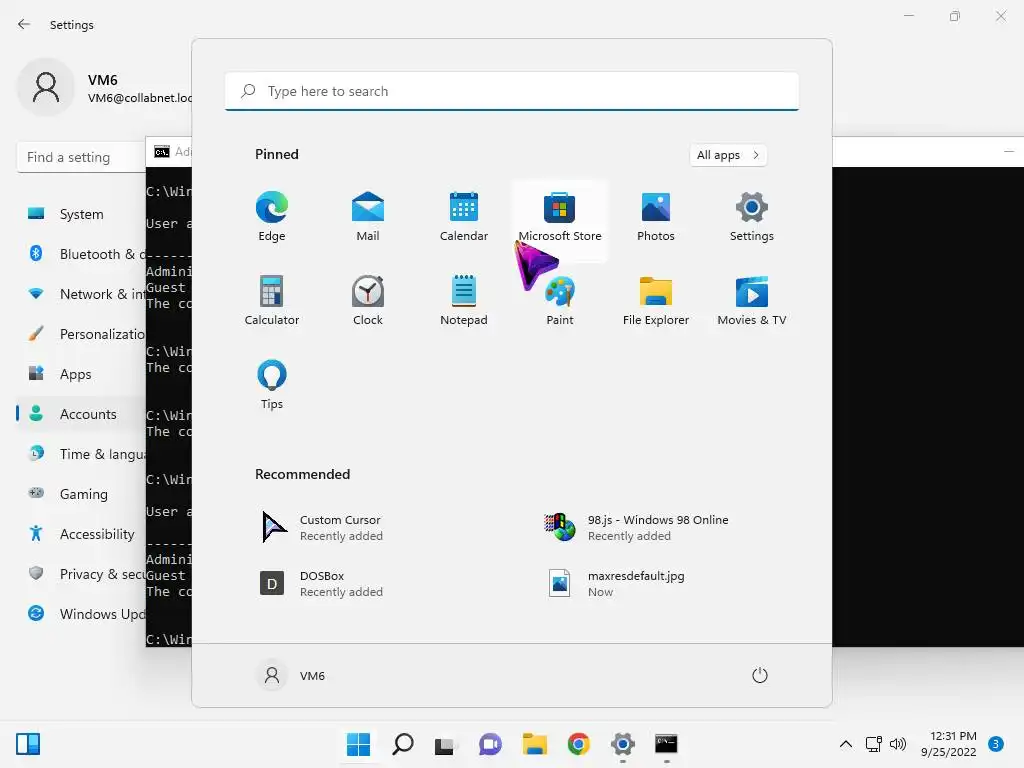Open clock showing 12:31 PM
This screenshot has height=768, width=1024.
949,744
